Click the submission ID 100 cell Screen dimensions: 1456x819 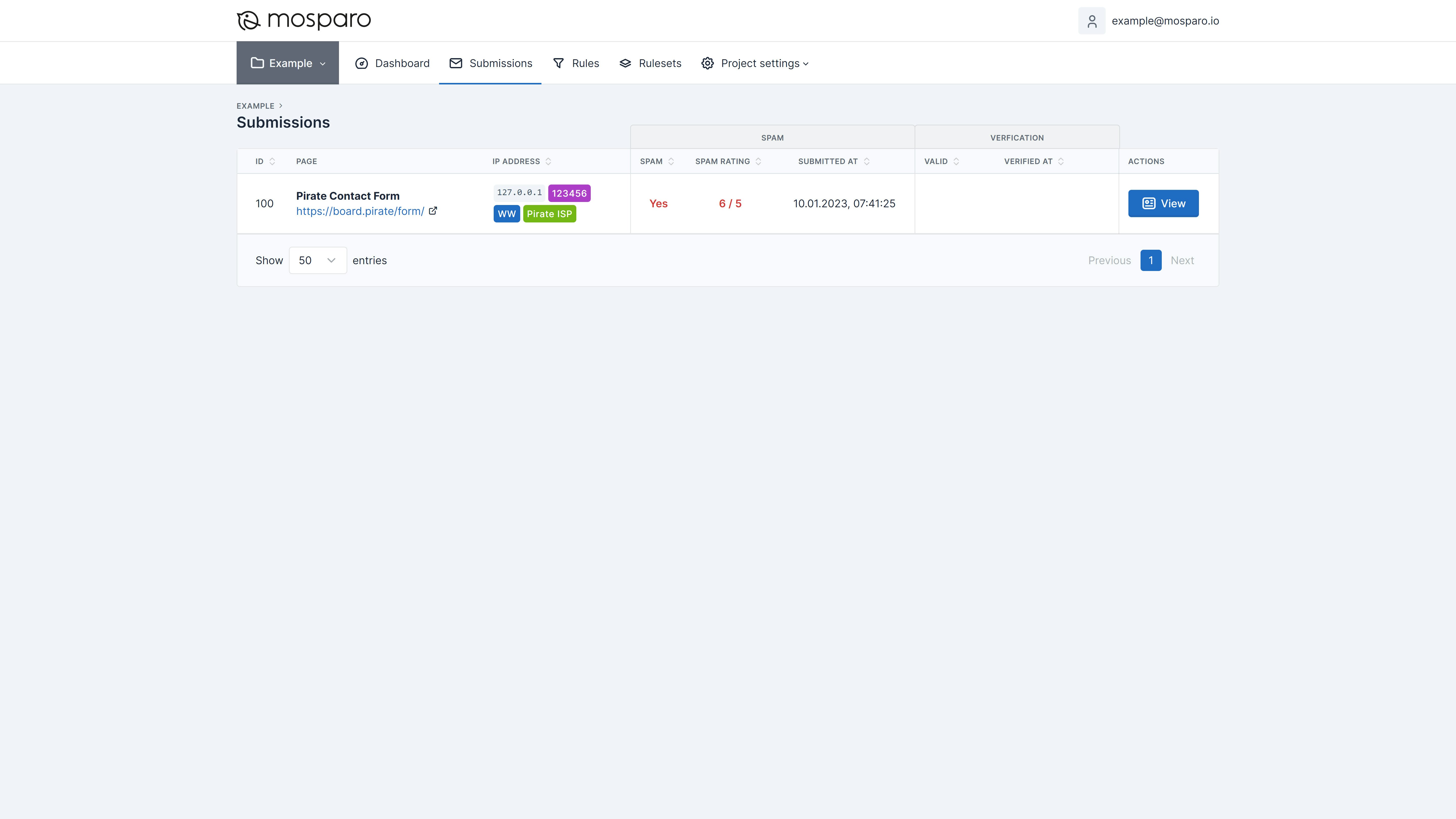point(264,203)
